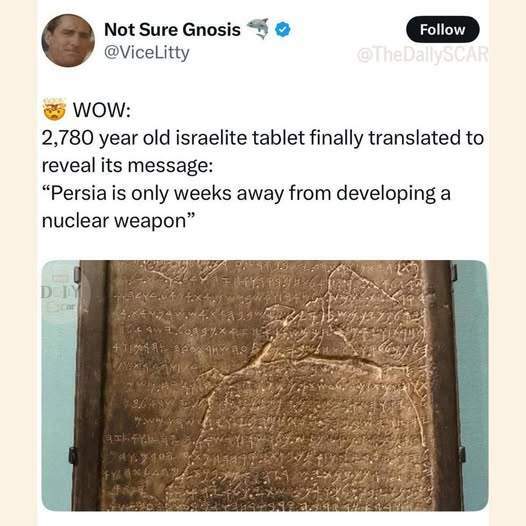Click the WOW: text in the tweet
This screenshot has height=526, width=526.
coord(102,110)
